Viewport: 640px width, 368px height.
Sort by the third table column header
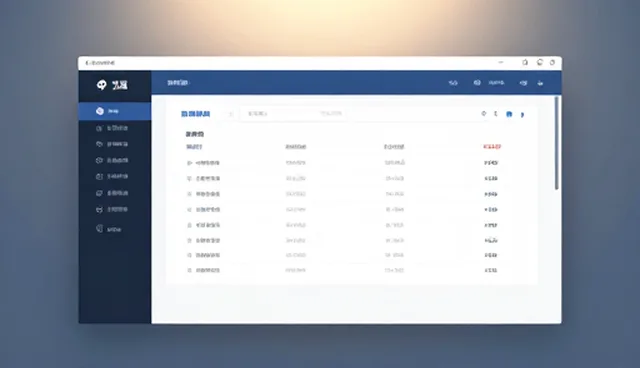[x=394, y=147]
